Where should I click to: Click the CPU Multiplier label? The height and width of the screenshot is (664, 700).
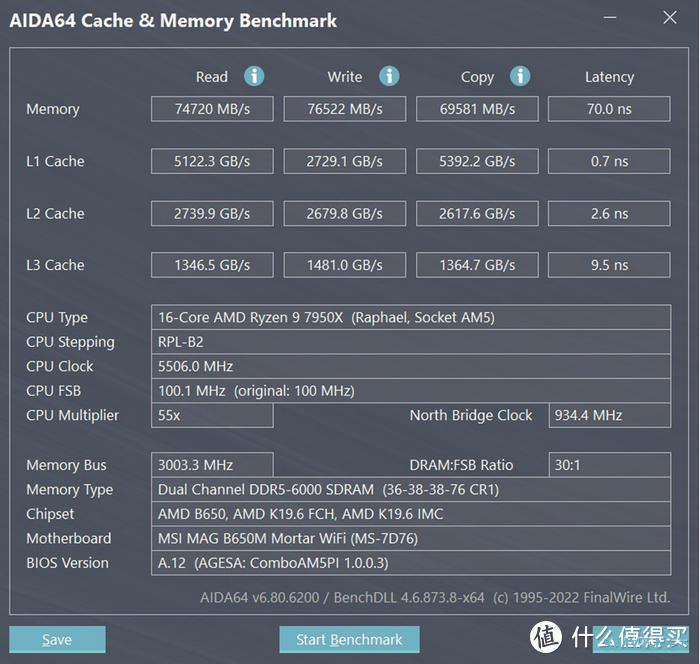72,416
